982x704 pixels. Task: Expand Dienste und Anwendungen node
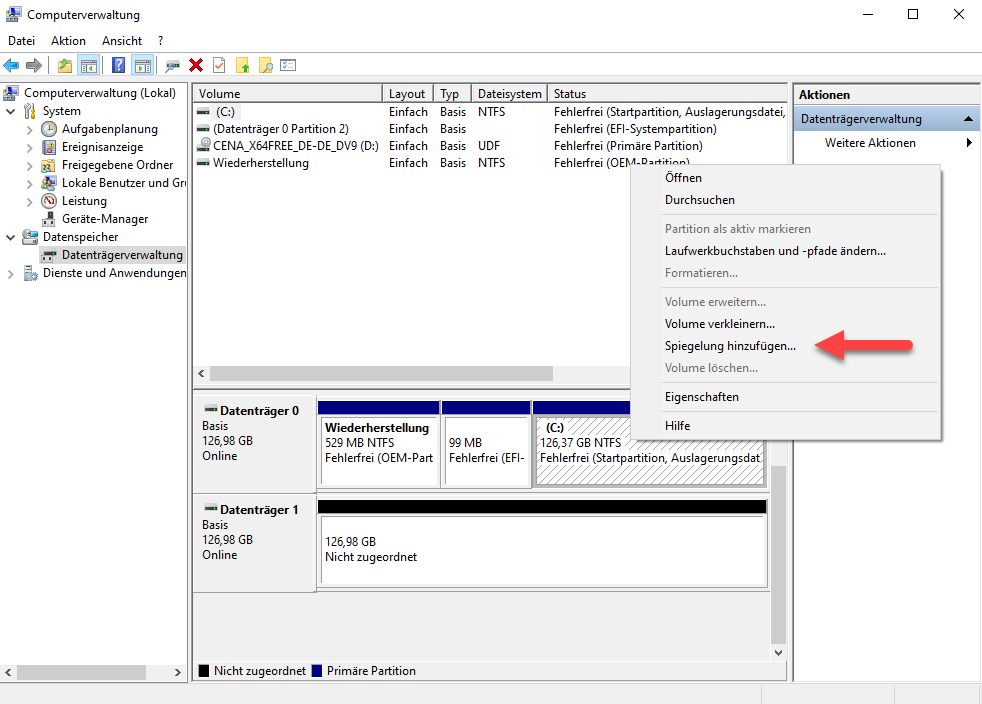(11, 273)
